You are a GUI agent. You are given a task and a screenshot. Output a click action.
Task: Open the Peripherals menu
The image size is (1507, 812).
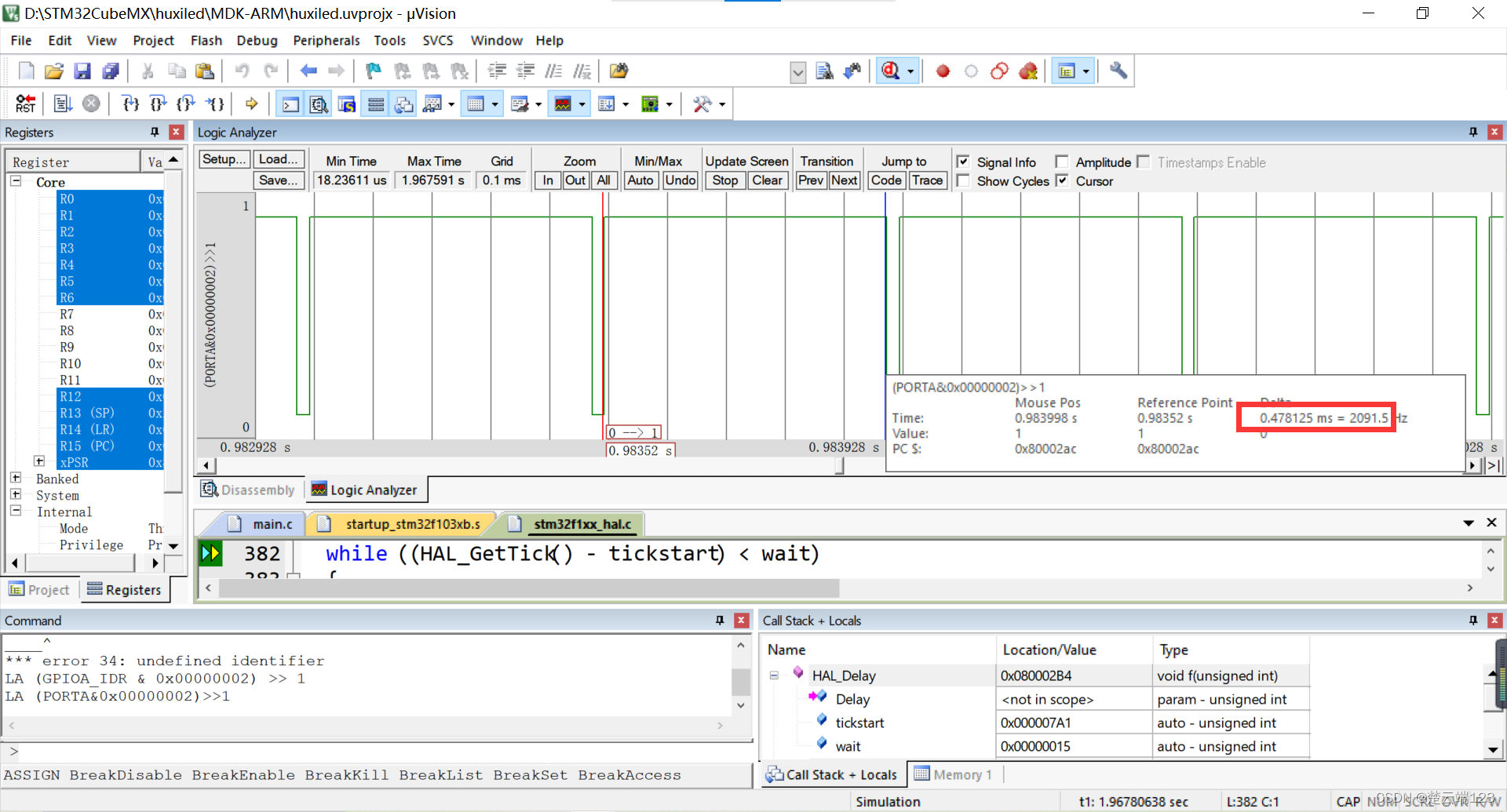pyautogui.click(x=327, y=41)
